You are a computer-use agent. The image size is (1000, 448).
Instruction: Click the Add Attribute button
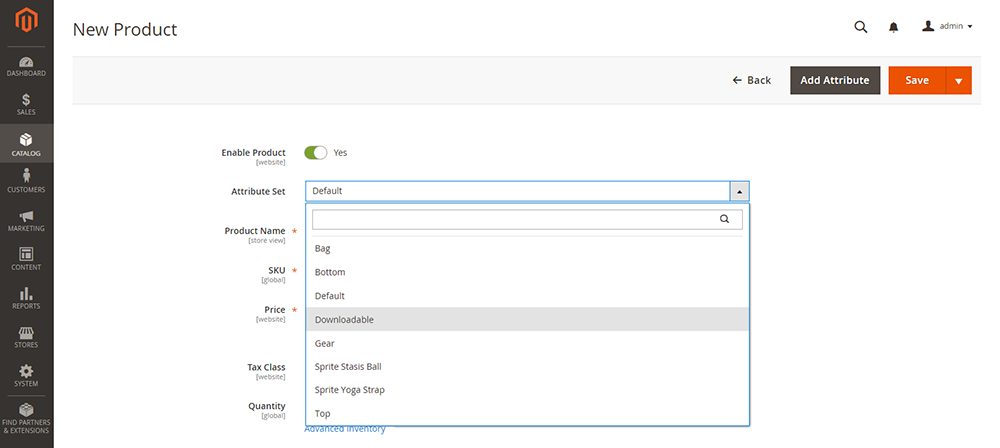click(x=835, y=81)
